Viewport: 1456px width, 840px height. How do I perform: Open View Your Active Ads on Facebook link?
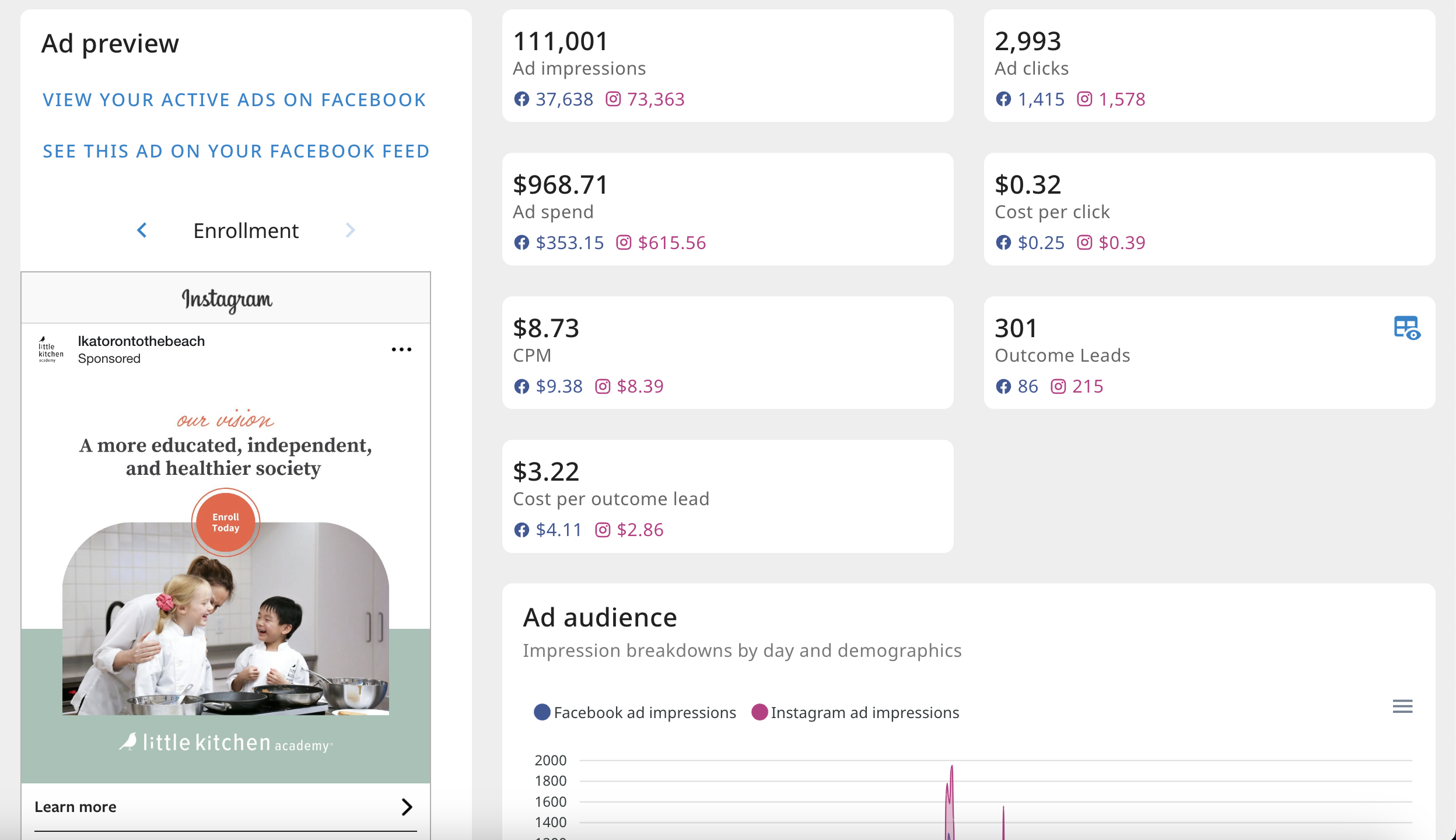[235, 100]
